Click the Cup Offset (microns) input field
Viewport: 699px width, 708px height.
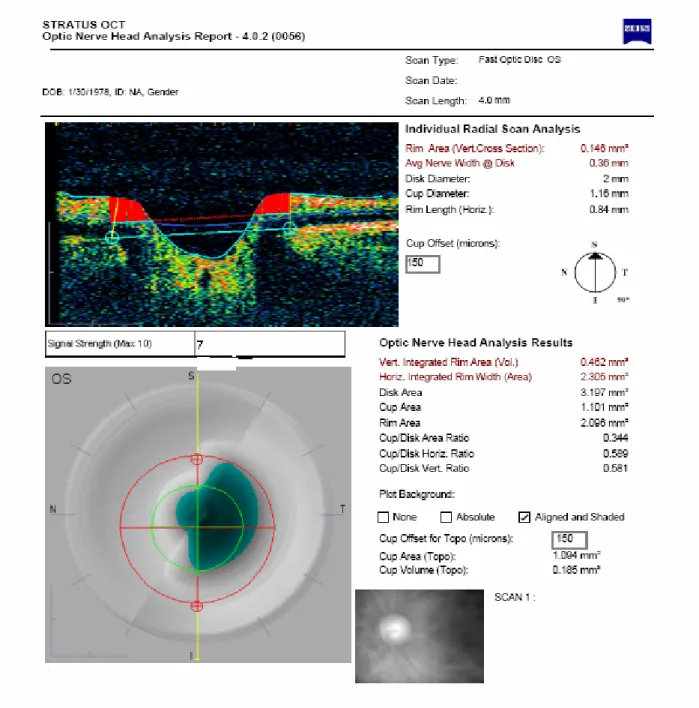423,264
